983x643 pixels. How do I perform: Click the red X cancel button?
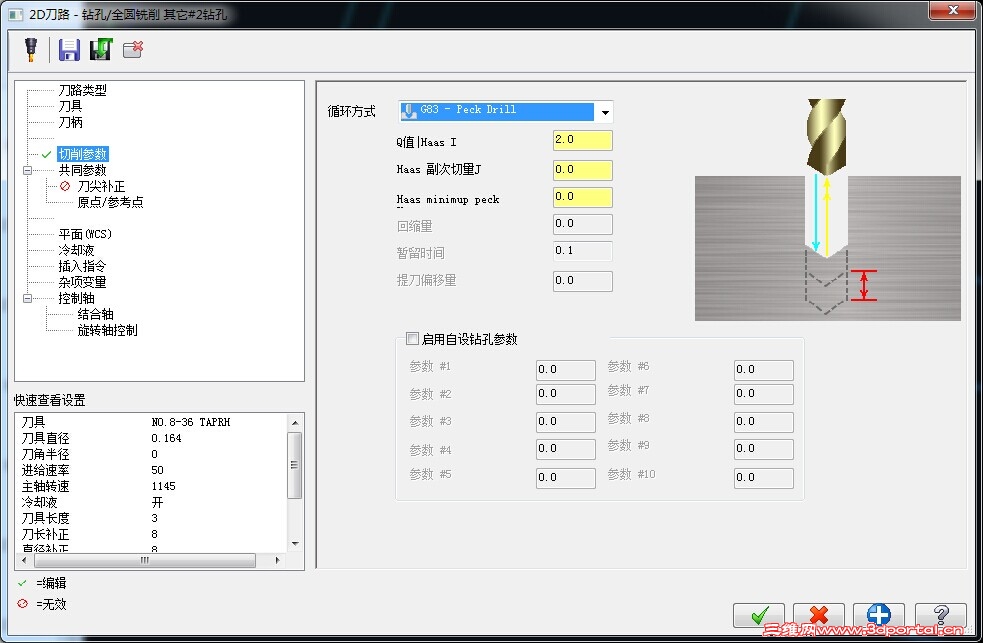[819, 615]
